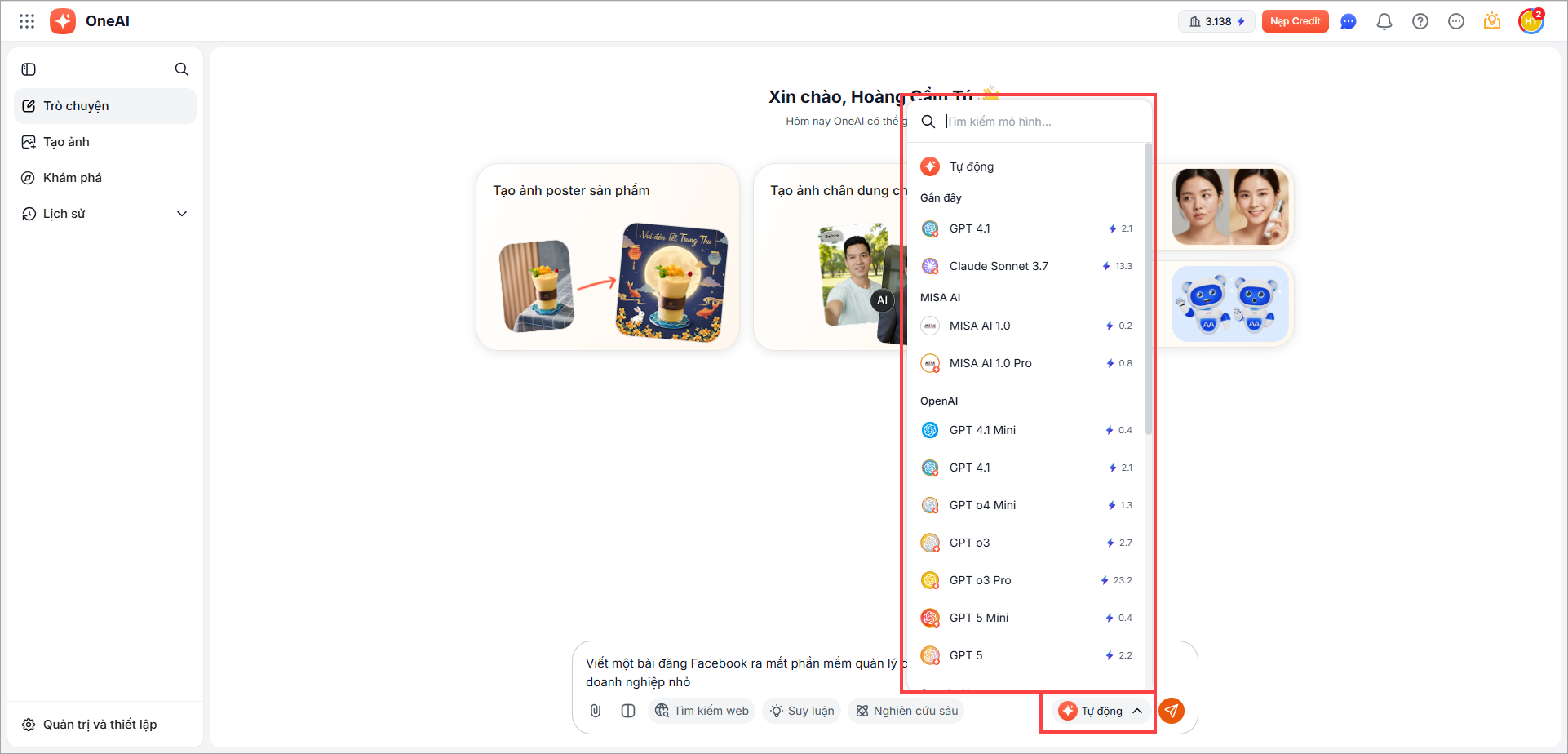
Task: Click the Lịch sử label
Action: [64, 214]
